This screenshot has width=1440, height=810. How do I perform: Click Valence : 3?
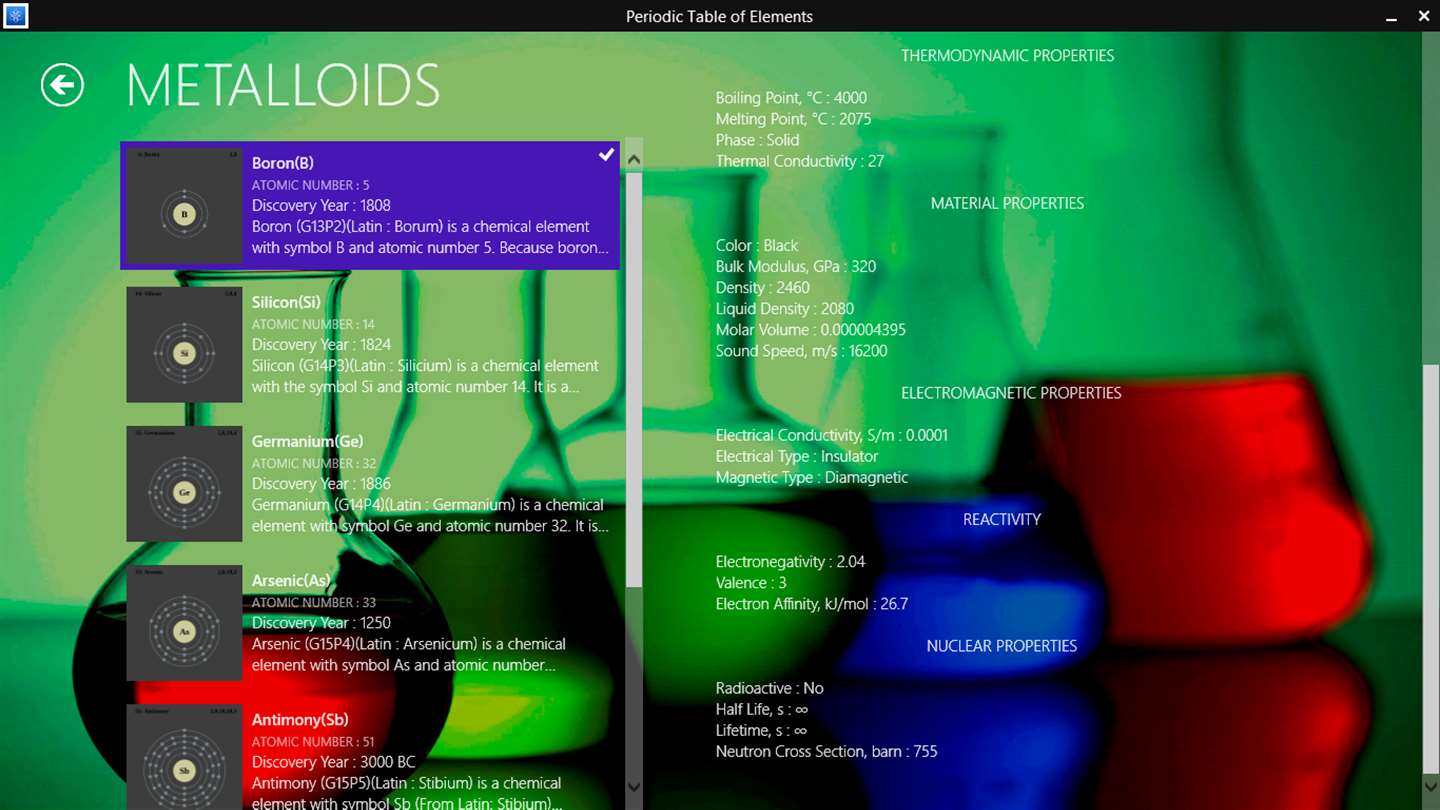[x=751, y=582]
